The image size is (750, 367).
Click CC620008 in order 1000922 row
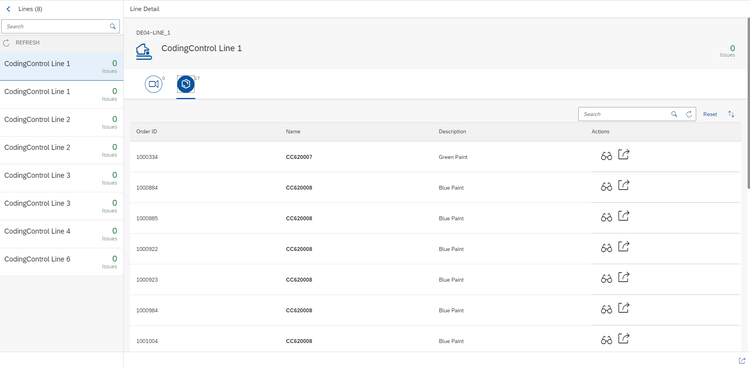tap(299, 249)
